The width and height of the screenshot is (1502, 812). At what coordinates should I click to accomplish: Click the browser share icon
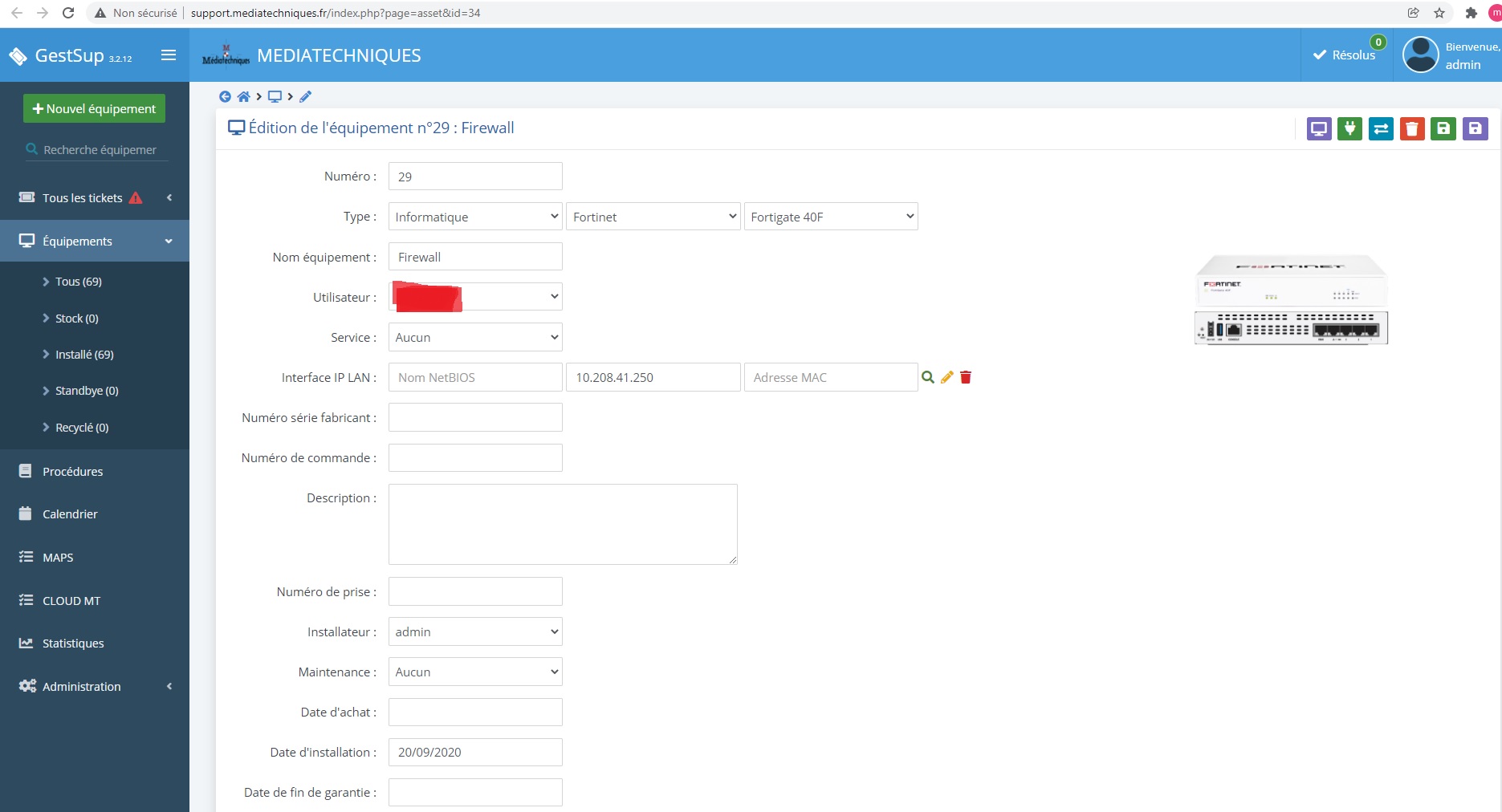pyautogui.click(x=1413, y=13)
